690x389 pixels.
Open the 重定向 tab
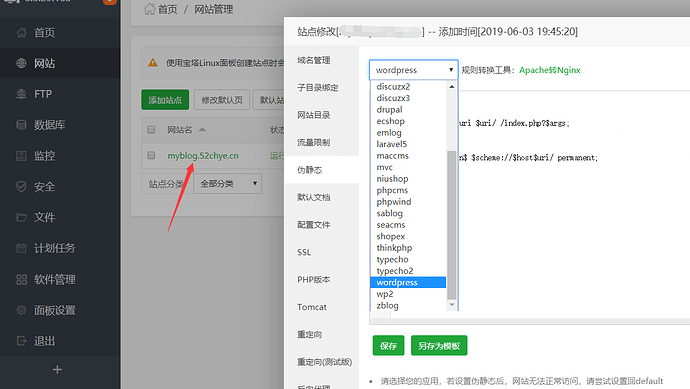click(x=309, y=334)
